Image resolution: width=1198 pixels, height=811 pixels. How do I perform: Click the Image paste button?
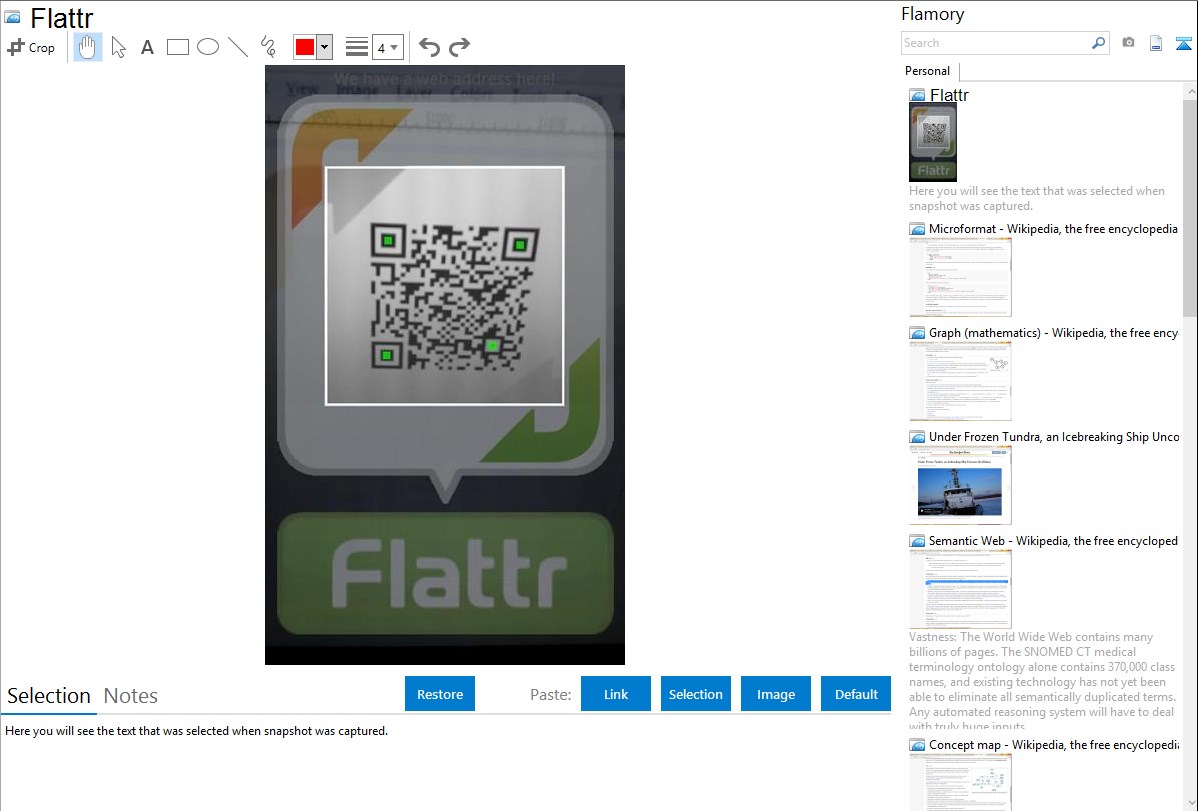(775, 694)
